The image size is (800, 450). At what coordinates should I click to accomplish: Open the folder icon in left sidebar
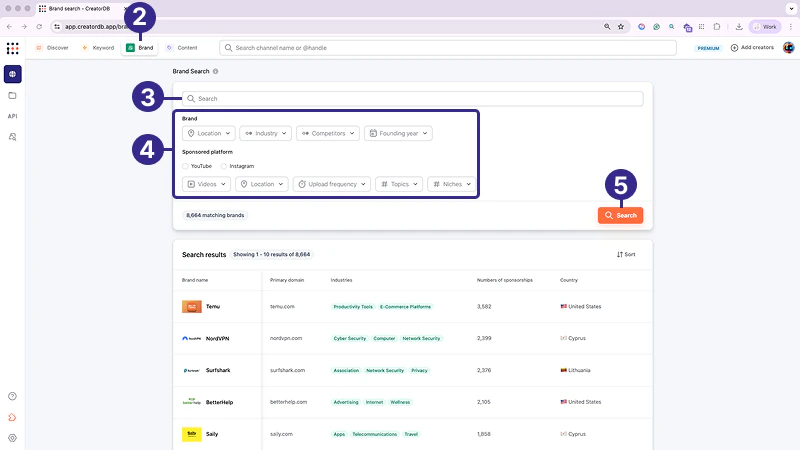[x=13, y=95]
